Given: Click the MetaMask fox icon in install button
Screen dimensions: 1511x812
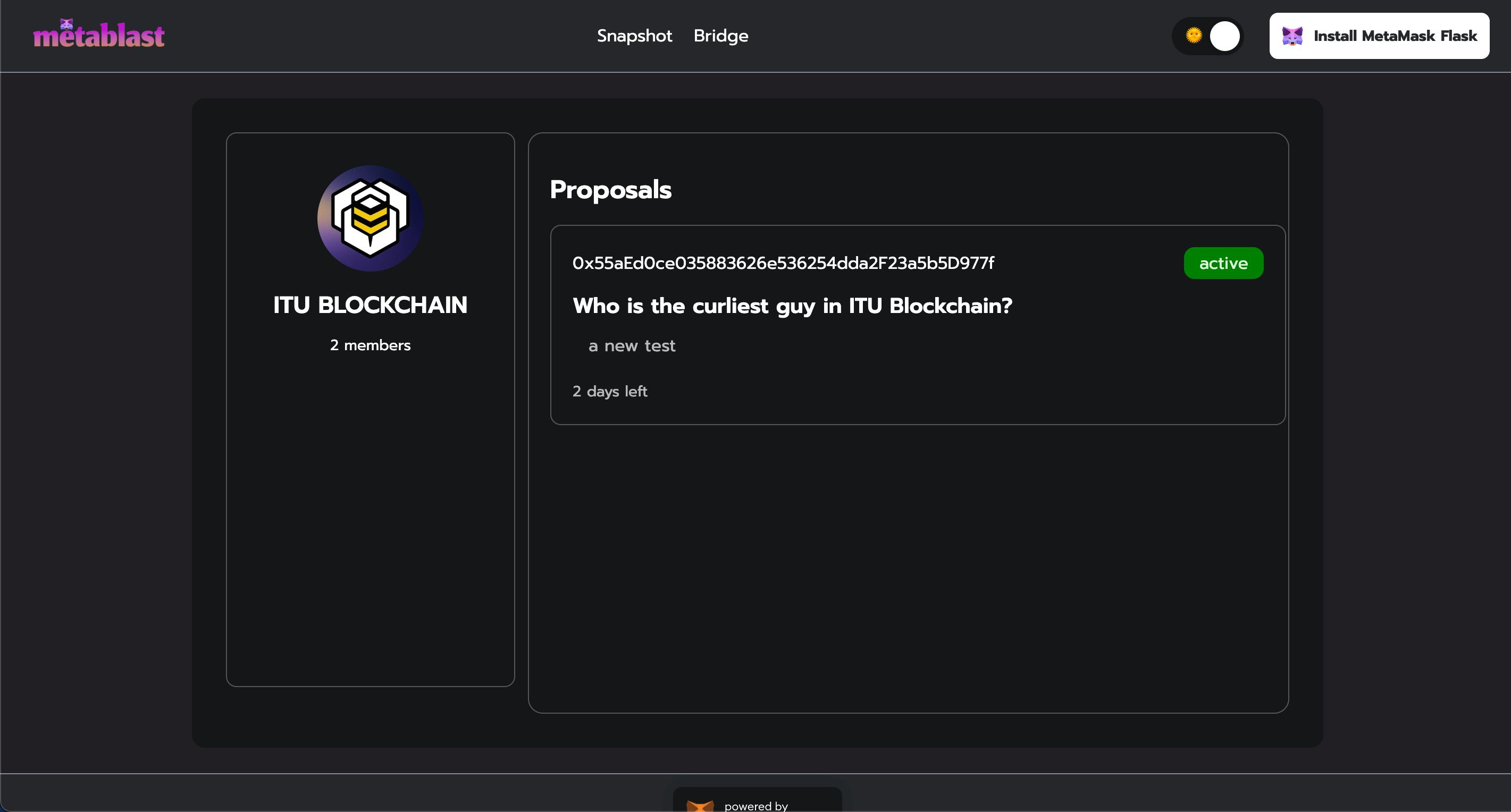Looking at the screenshot, I should tap(1292, 36).
